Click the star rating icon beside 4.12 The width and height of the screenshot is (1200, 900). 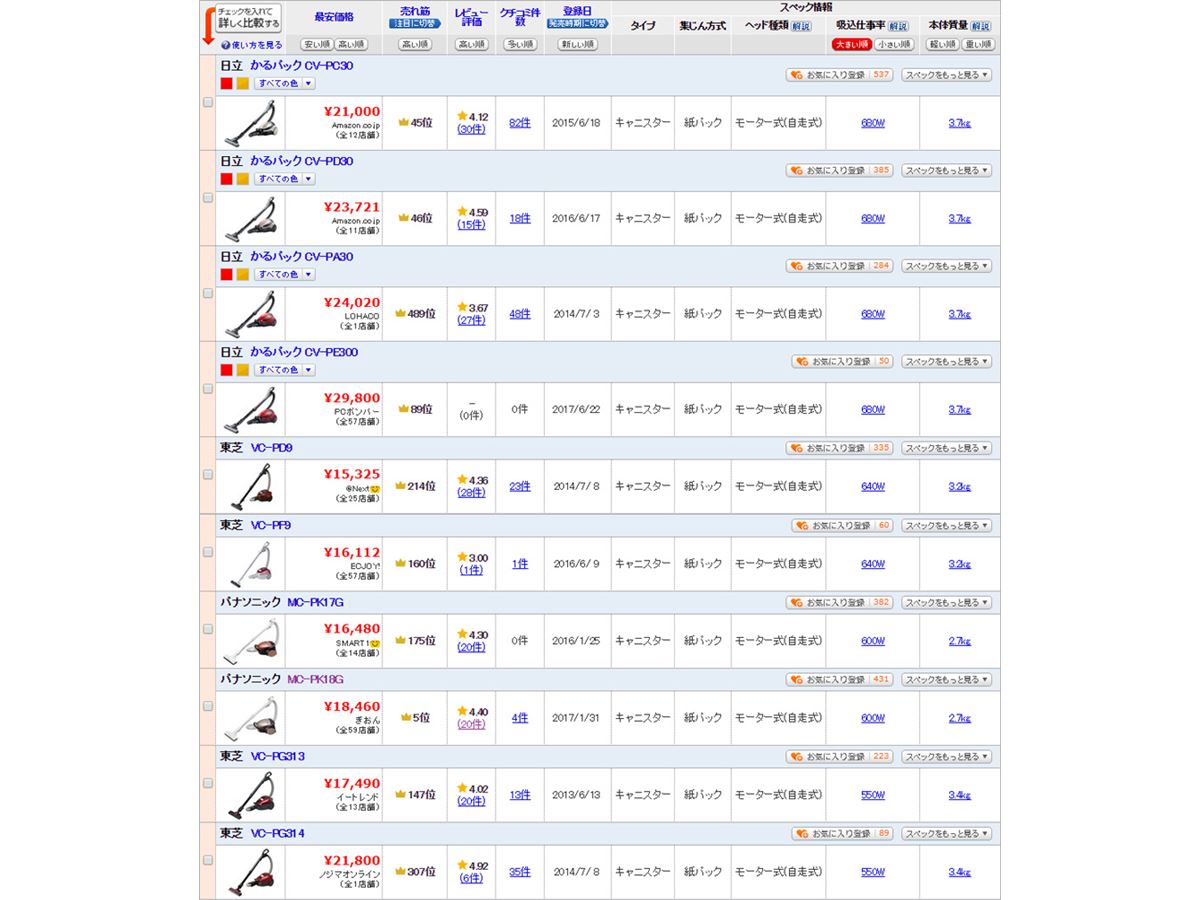point(462,117)
